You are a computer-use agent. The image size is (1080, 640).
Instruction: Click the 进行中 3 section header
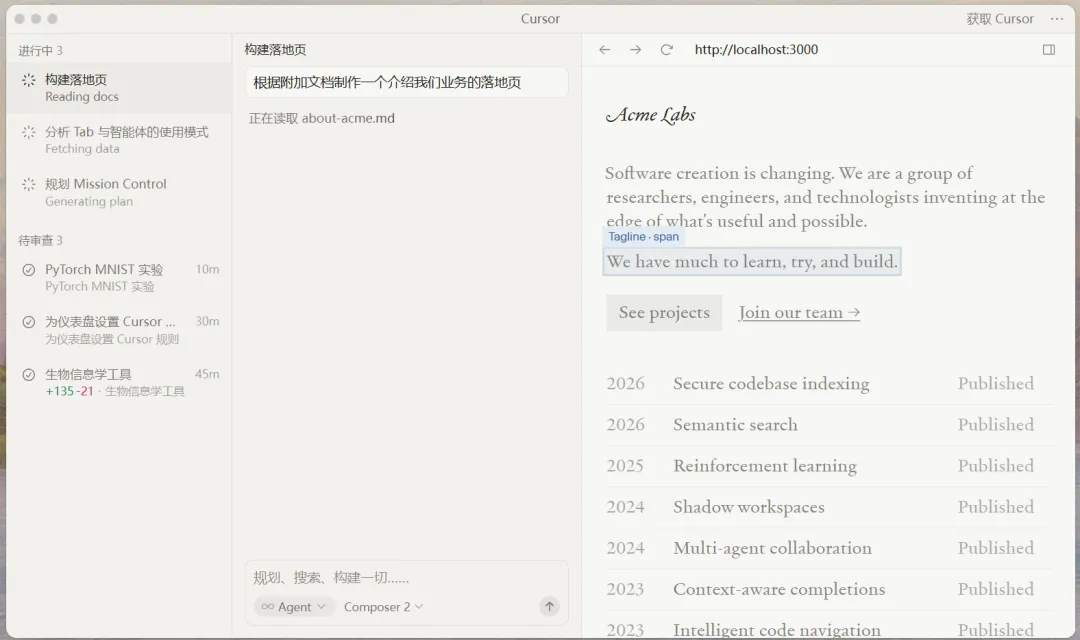[40, 50]
